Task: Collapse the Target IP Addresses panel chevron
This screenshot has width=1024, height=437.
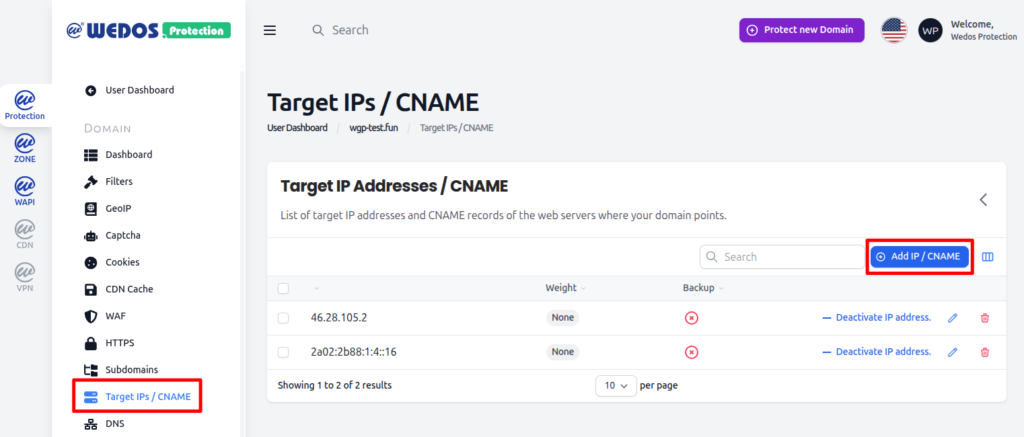Action: (983, 199)
